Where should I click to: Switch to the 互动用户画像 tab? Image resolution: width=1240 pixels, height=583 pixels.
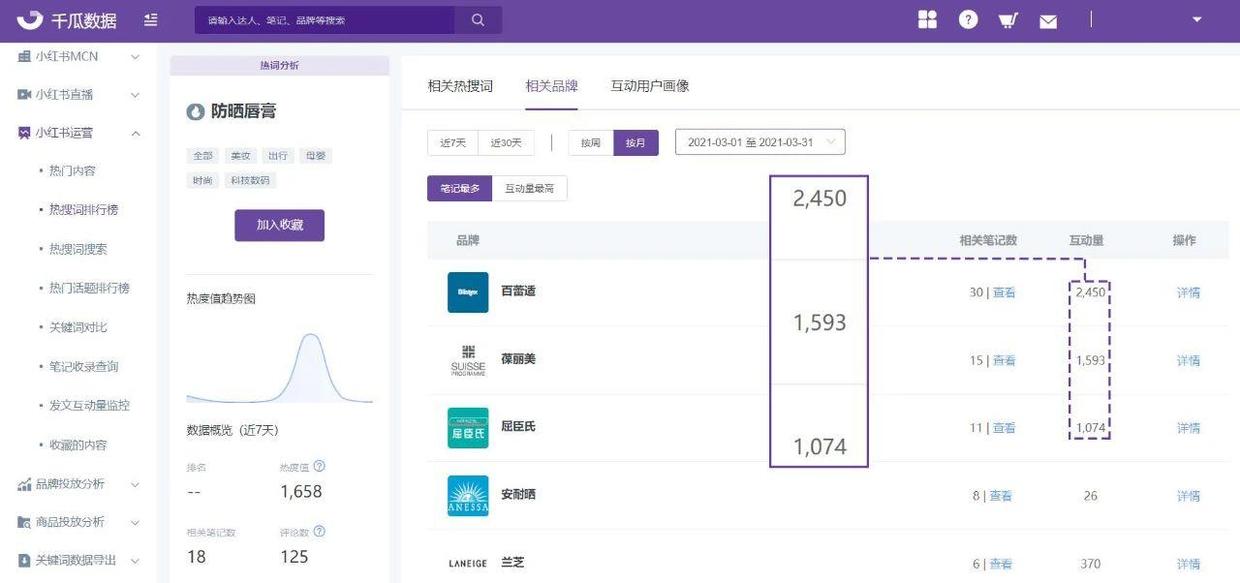pyautogui.click(x=649, y=86)
